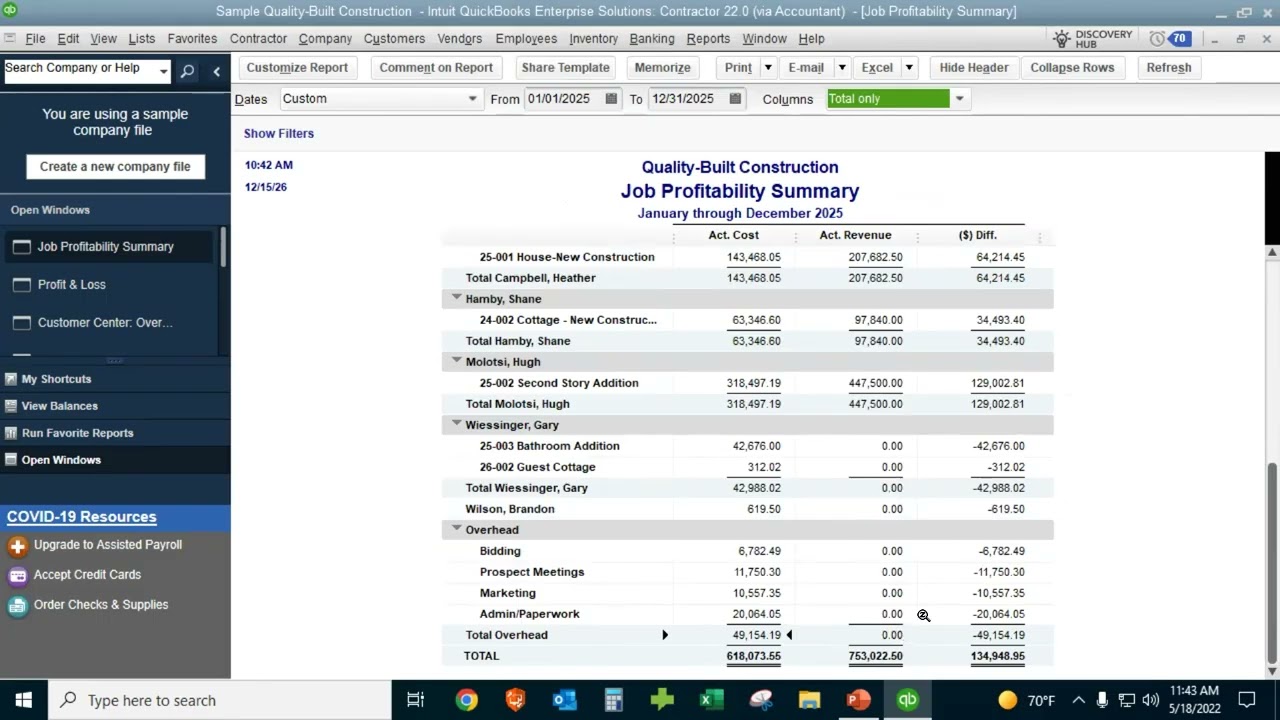Open the Vendors menu
This screenshot has width=1280, height=720.
coord(460,39)
